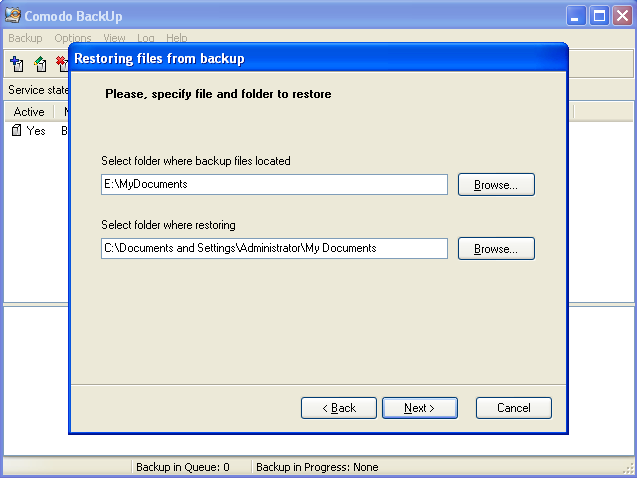Click the edit backup toolbar icon

click(41, 64)
